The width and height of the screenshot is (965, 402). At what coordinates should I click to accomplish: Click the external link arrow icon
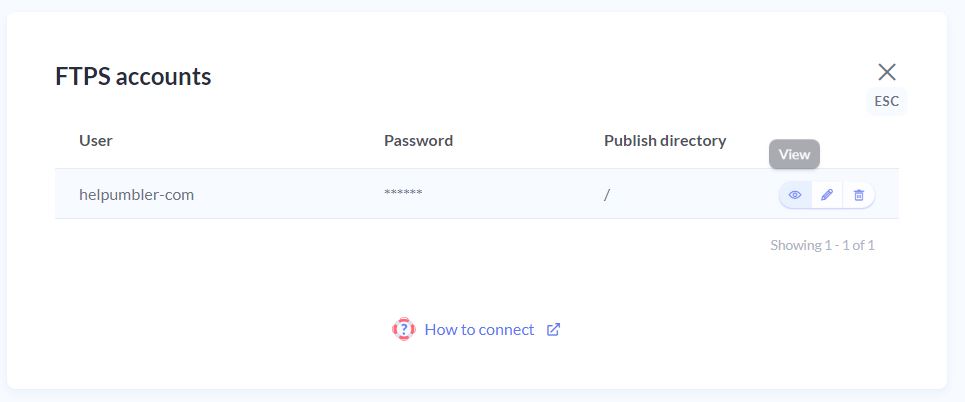[553, 329]
